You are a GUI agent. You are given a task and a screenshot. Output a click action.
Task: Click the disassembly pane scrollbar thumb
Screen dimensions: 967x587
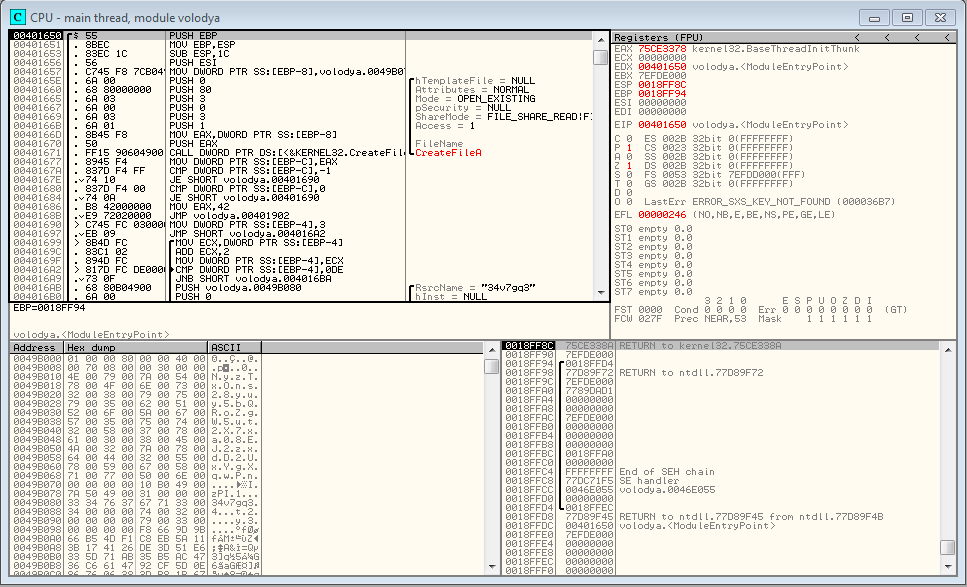tap(600, 57)
